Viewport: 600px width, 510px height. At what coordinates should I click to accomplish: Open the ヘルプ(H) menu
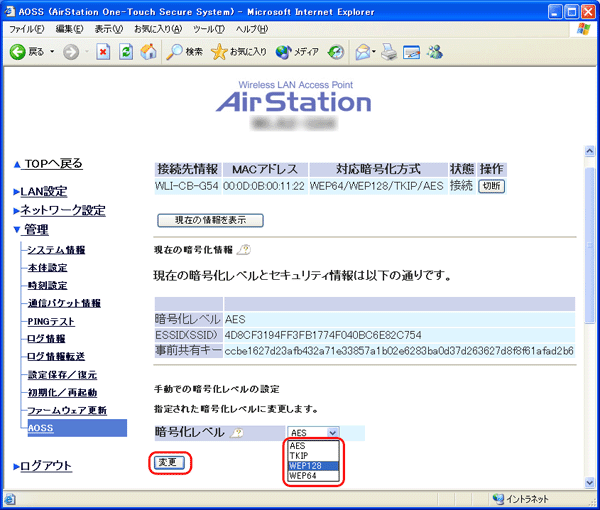pos(251,29)
